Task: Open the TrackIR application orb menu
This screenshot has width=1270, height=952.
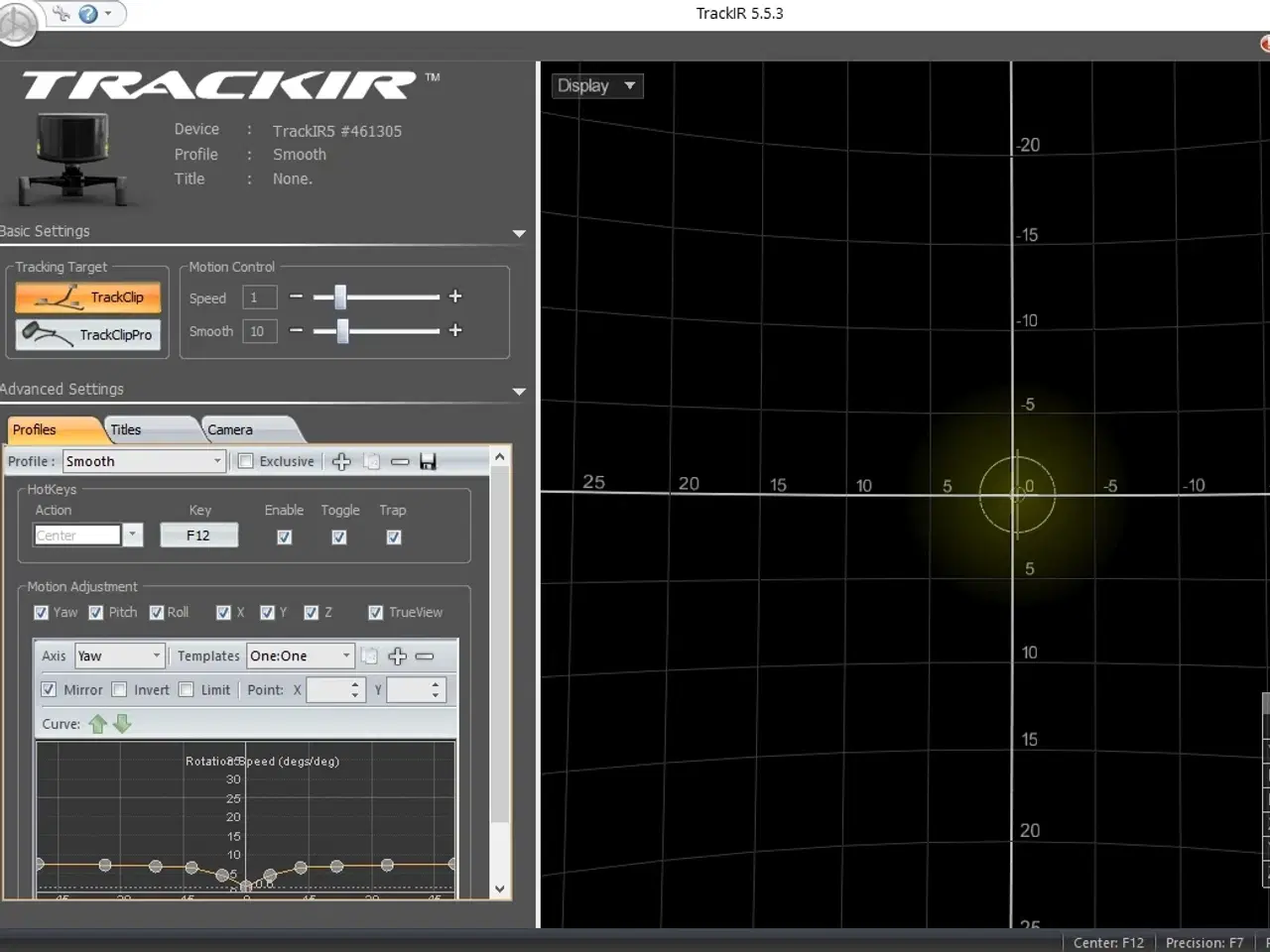Action: (x=16, y=23)
